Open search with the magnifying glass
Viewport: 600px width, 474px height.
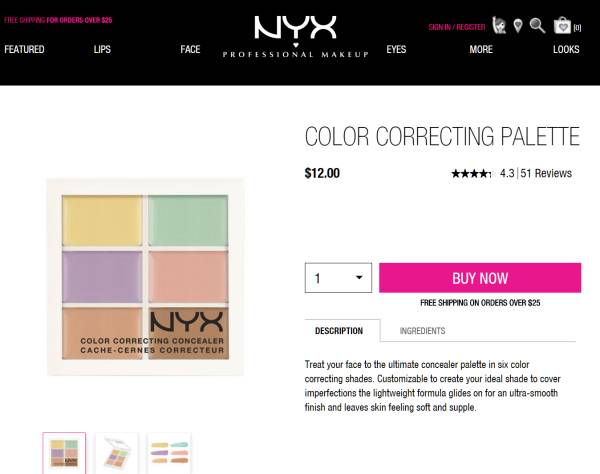tap(538, 26)
